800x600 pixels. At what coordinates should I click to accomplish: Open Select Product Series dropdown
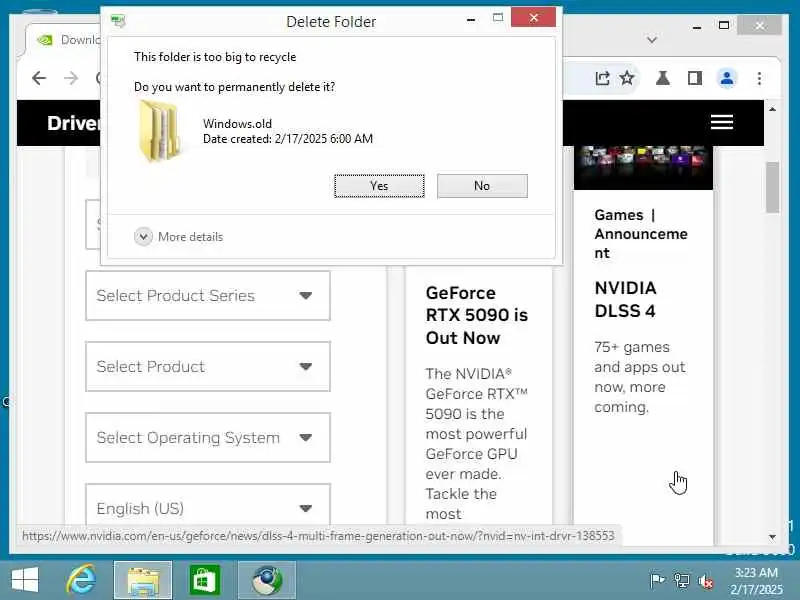[x=208, y=295]
